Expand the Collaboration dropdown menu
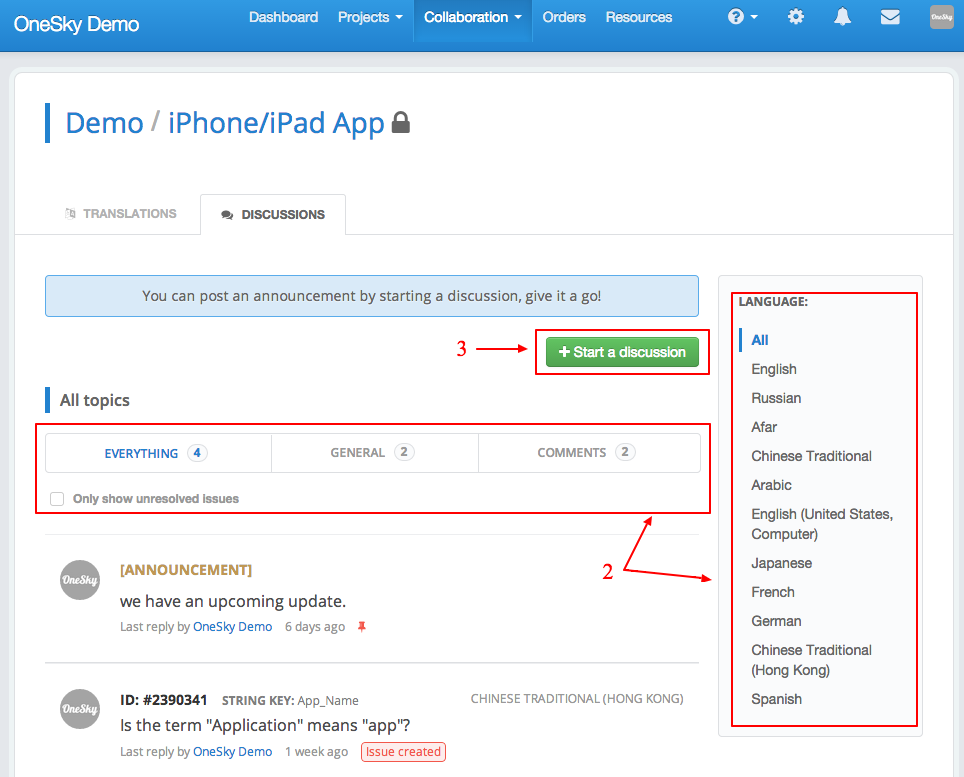Viewport: 964px width, 777px height. click(473, 17)
